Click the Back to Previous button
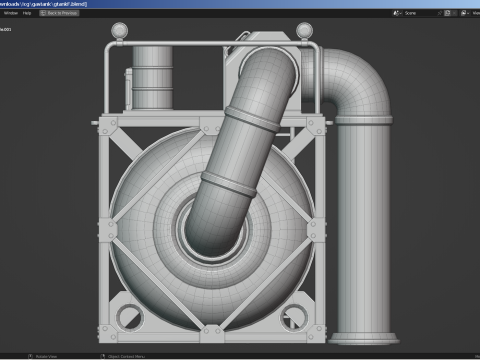Image resolution: width=480 pixels, height=360 pixels. 59,13
